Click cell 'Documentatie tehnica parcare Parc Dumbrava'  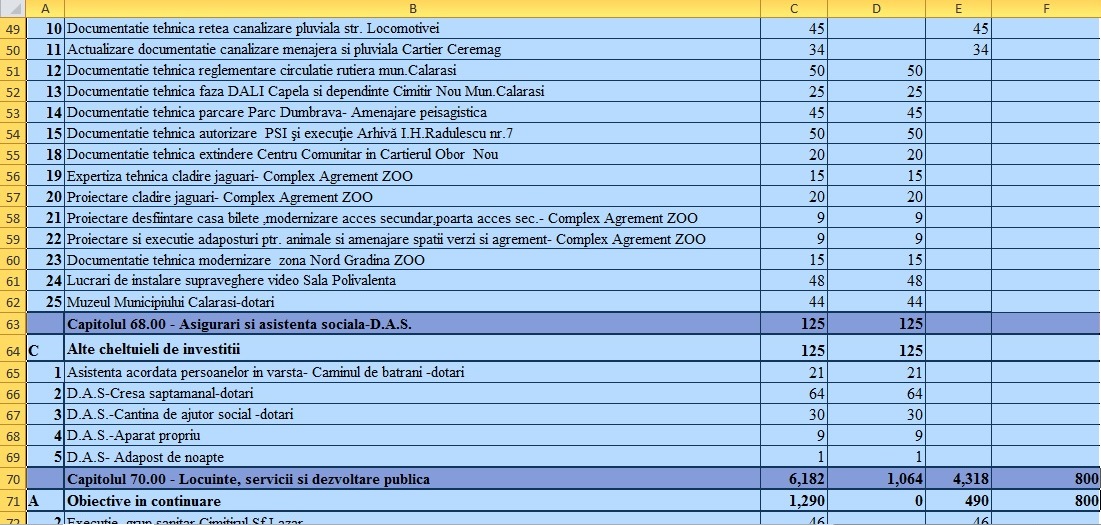412,113
